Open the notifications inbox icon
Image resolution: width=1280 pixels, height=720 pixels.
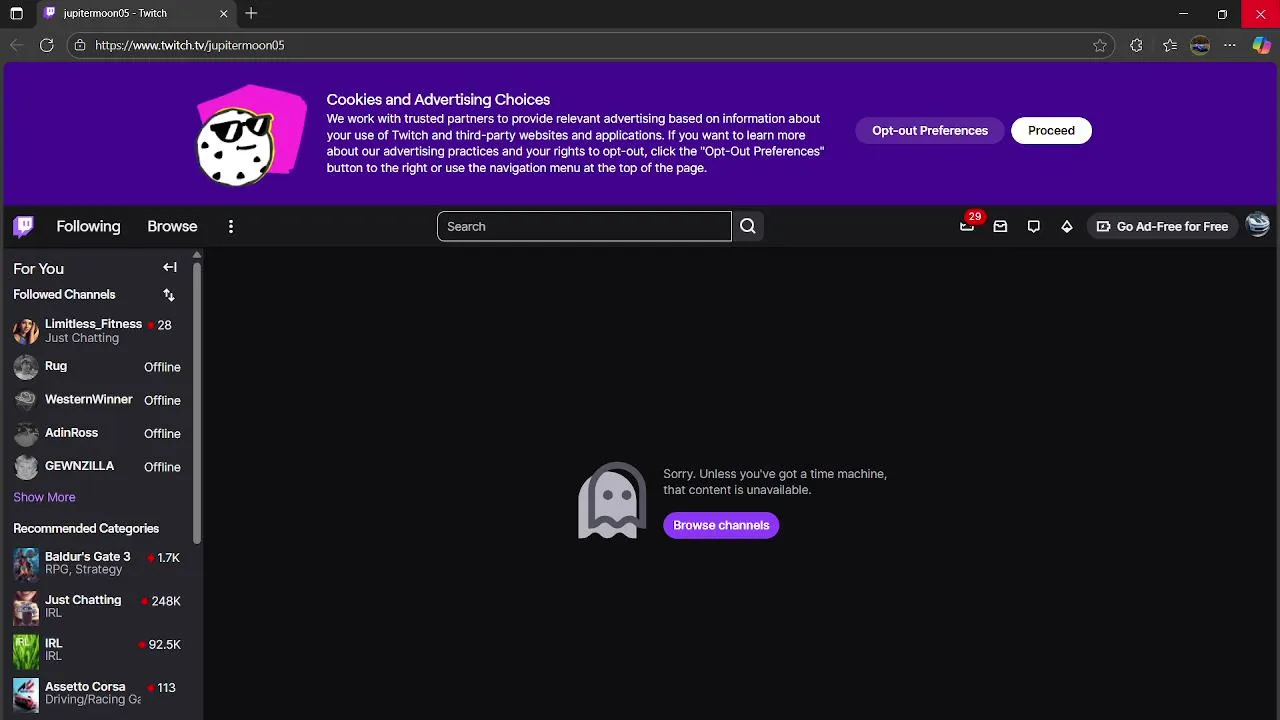pos(1000,226)
